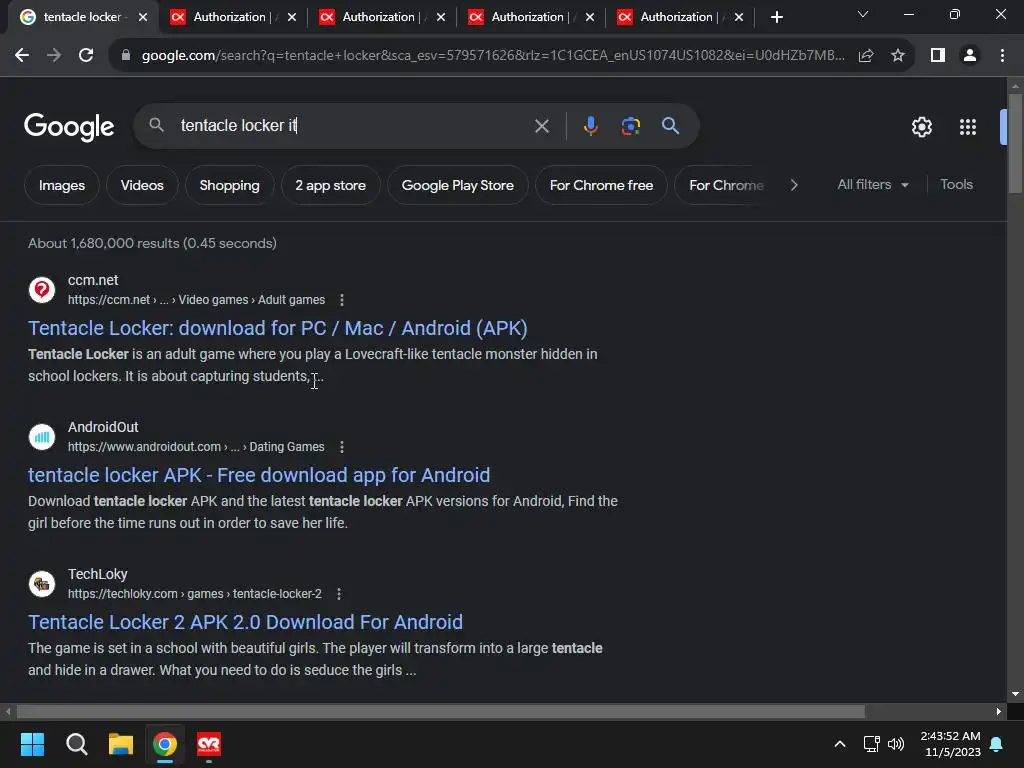Share this page from address bar

tap(866, 56)
